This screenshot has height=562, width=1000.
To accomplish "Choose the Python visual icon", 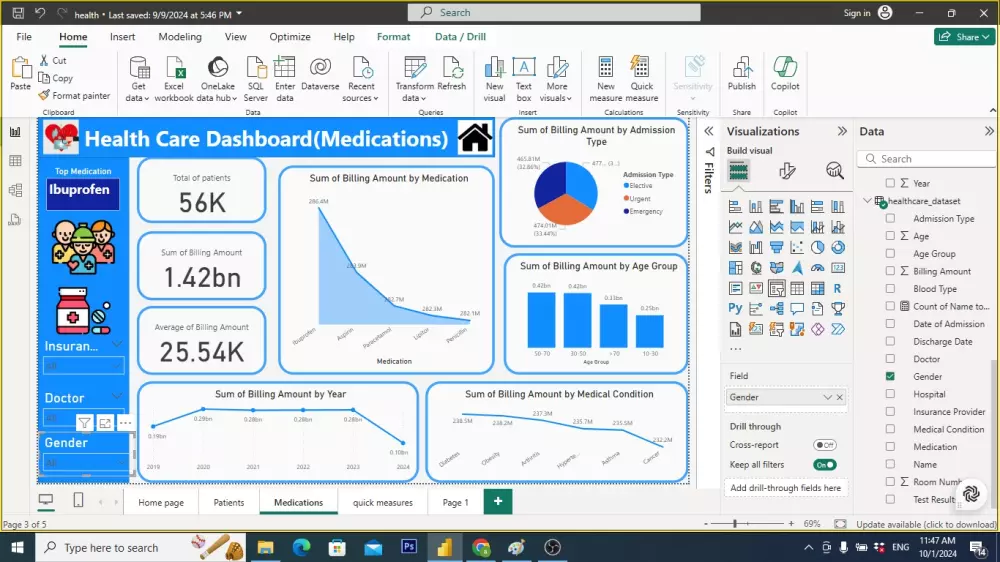I will click(735, 309).
